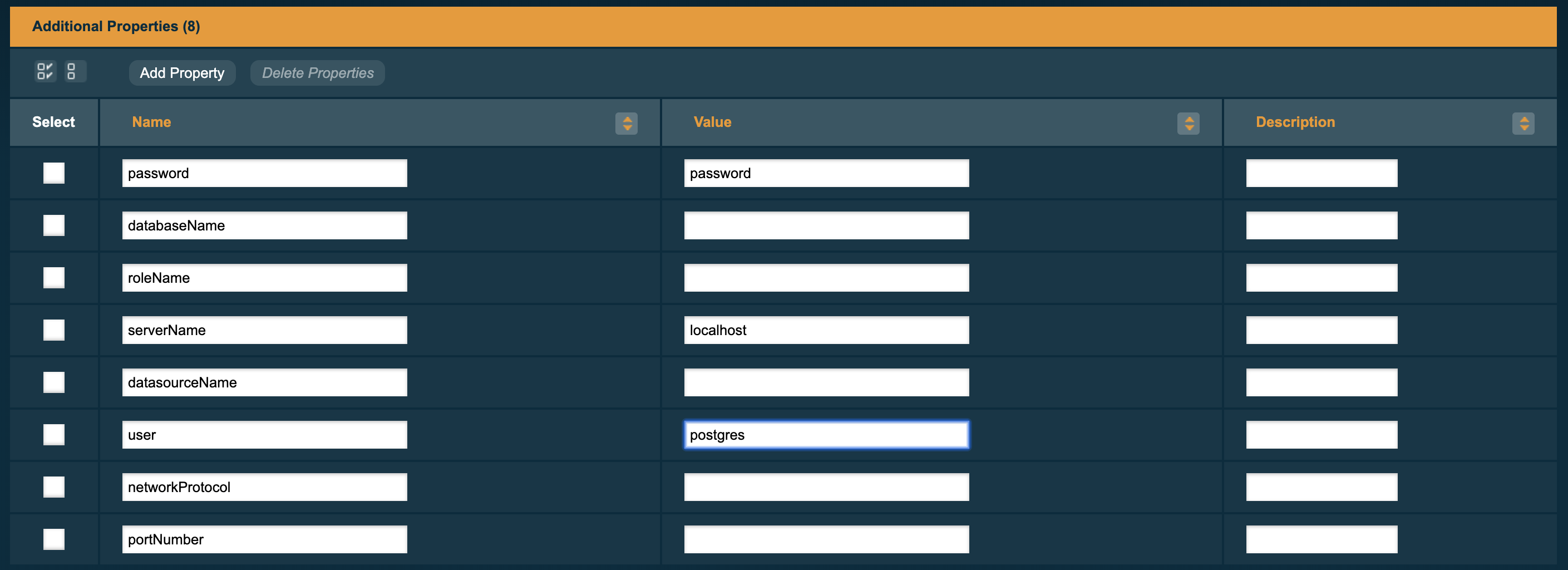This screenshot has width=1568, height=570.
Task: Focus the password description field
Action: pyautogui.click(x=1321, y=174)
